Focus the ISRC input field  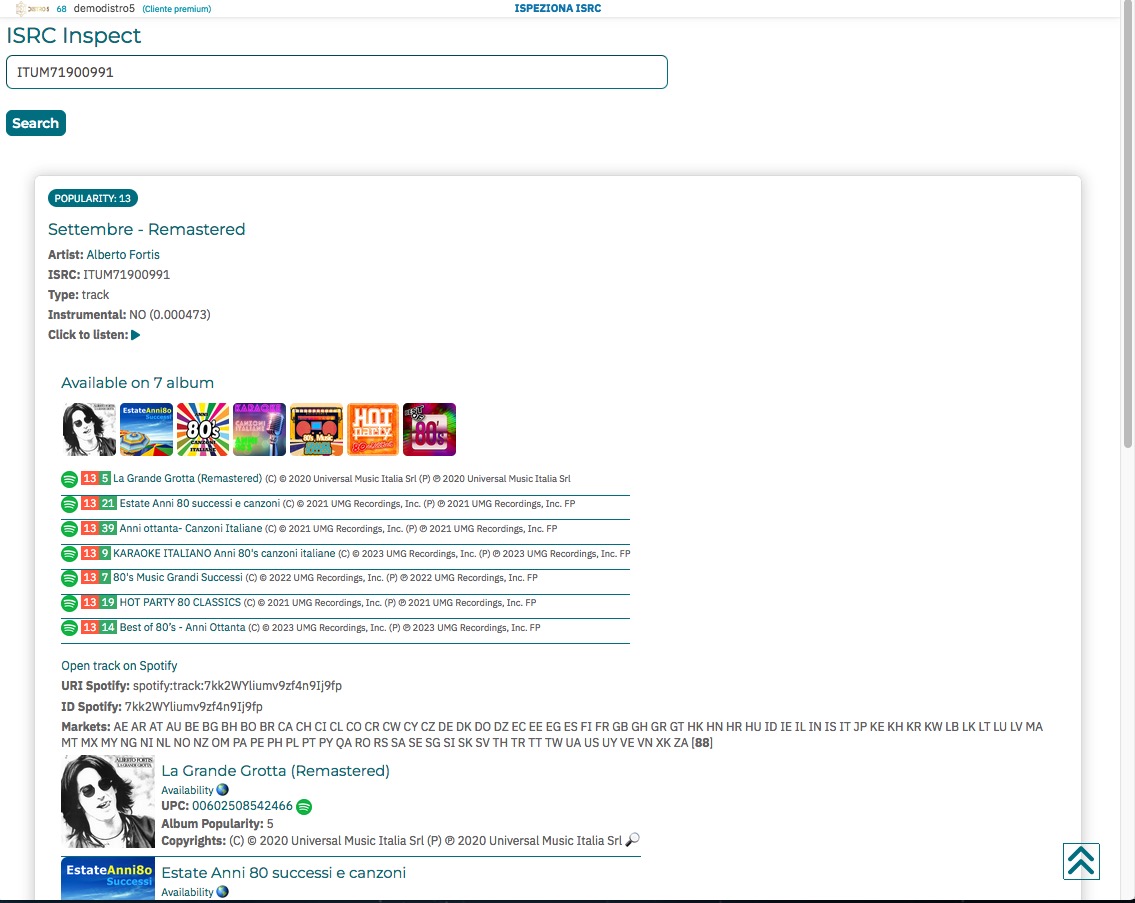(337, 72)
